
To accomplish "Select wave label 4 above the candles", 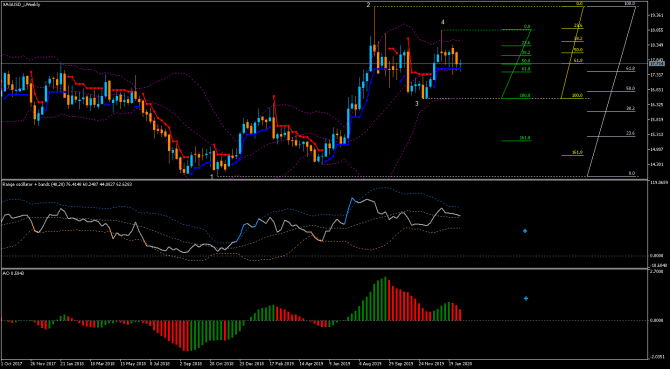I will click(443, 22).
